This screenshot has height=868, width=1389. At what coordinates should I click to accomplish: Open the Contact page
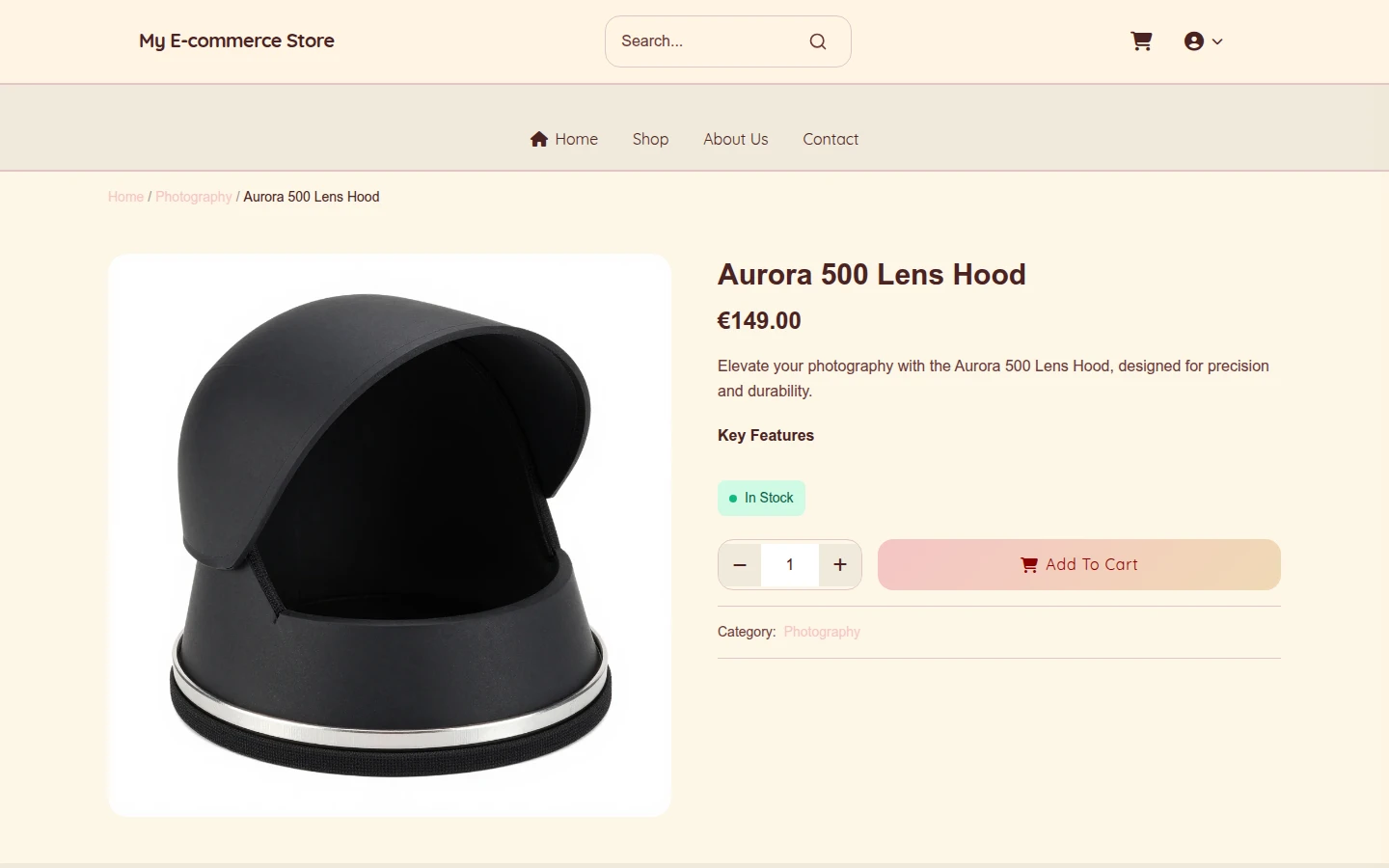[x=831, y=139]
